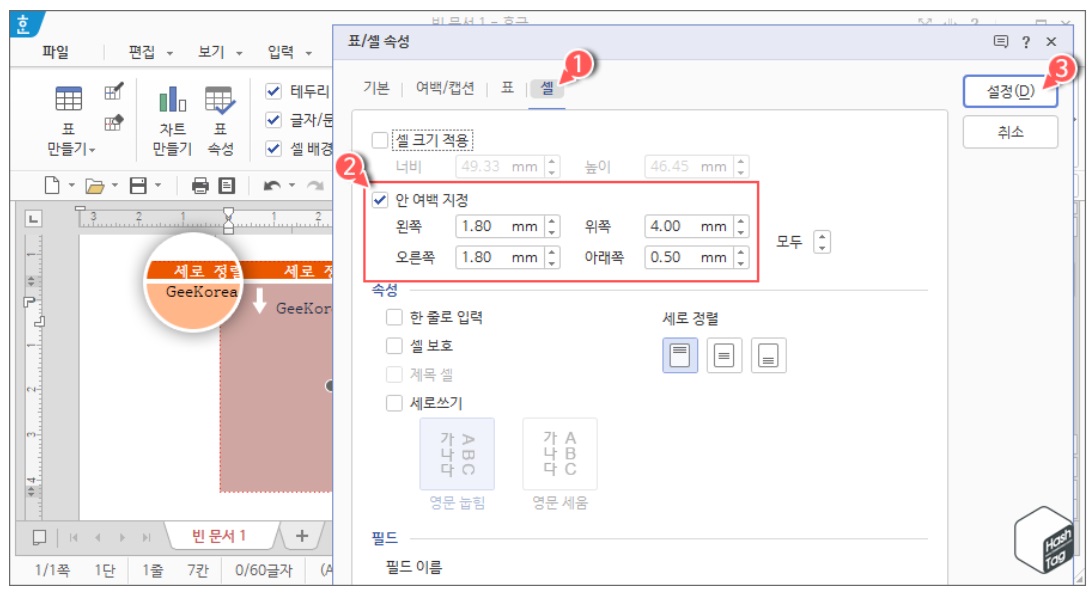Toggle 셀 배경 checkbox in ribbon
Viewport: 1092px width, 593px height.
tap(274, 148)
